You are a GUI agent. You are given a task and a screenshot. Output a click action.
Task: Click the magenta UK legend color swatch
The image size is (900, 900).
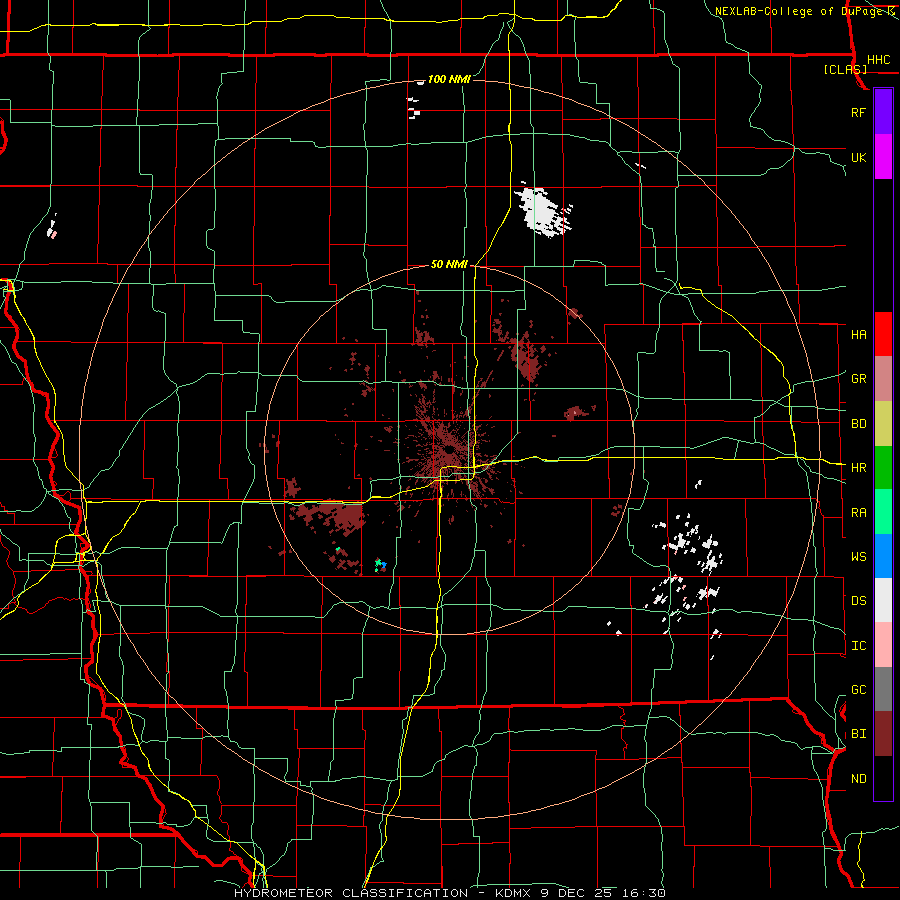pyautogui.click(x=883, y=157)
